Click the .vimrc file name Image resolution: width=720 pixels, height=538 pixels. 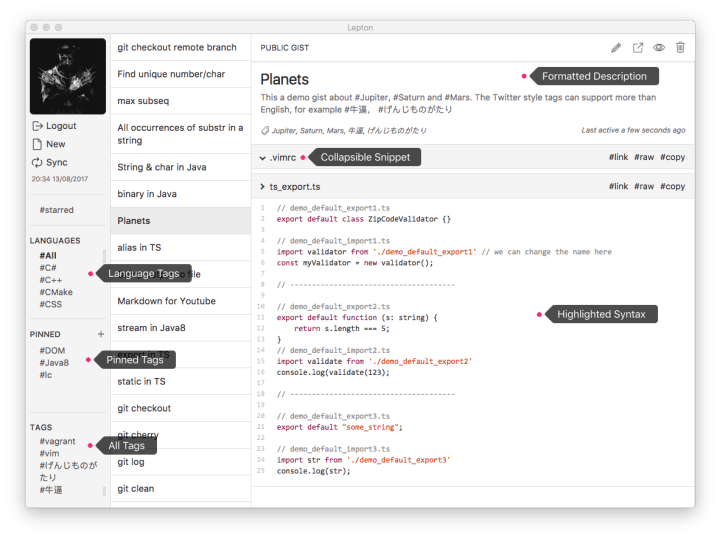tap(283, 157)
